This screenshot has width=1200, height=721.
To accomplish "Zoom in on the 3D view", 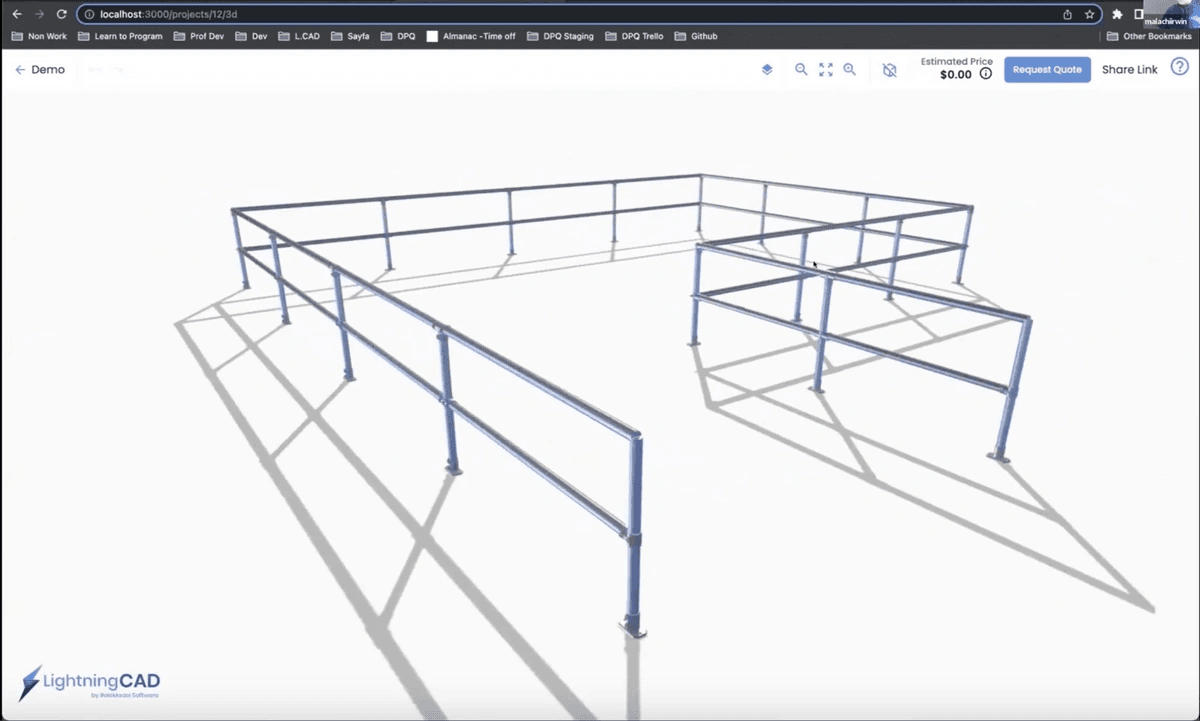I will [850, 70].
